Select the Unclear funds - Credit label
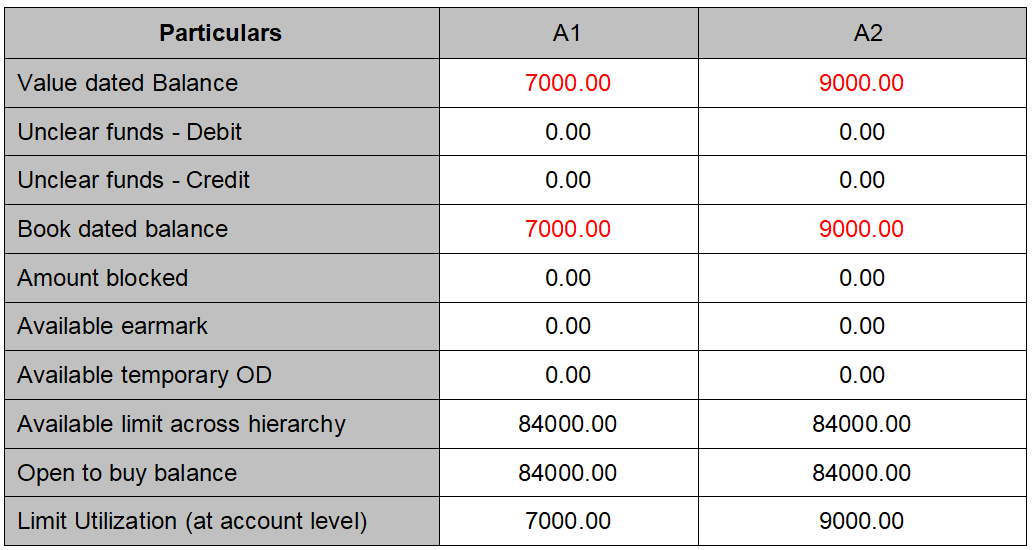The image size is (1035, 550). (x=134, y=180)
